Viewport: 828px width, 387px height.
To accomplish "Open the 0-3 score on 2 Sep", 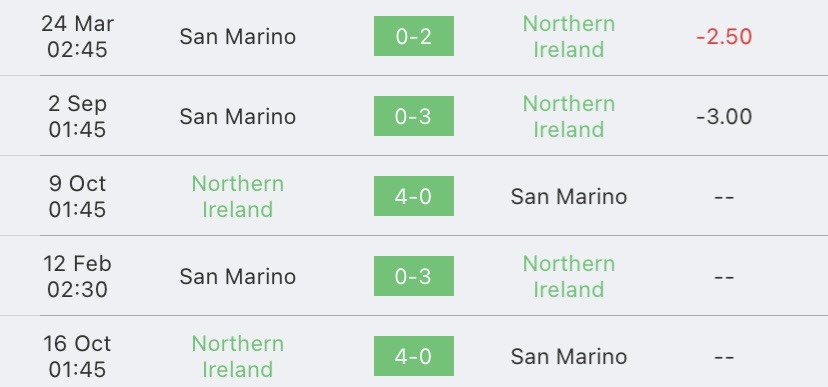I will [x=413, y=116].
